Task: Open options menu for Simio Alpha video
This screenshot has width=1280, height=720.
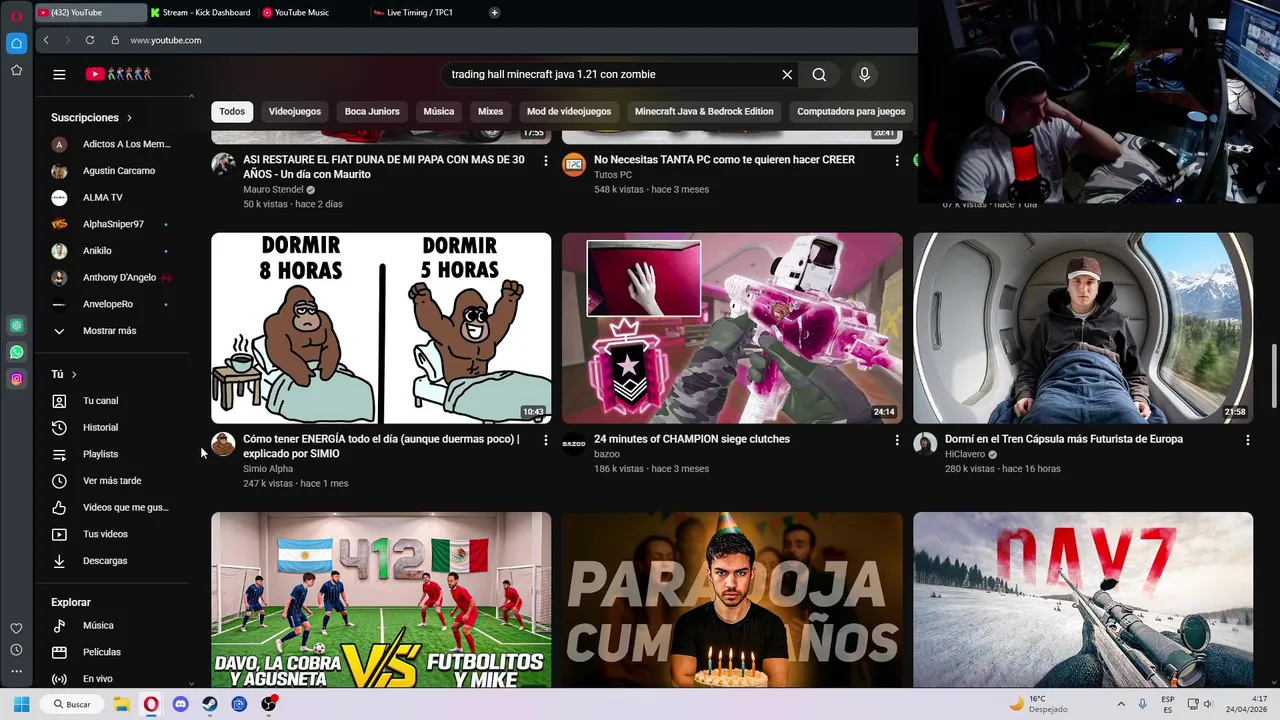Action: [x=545, y=440]
